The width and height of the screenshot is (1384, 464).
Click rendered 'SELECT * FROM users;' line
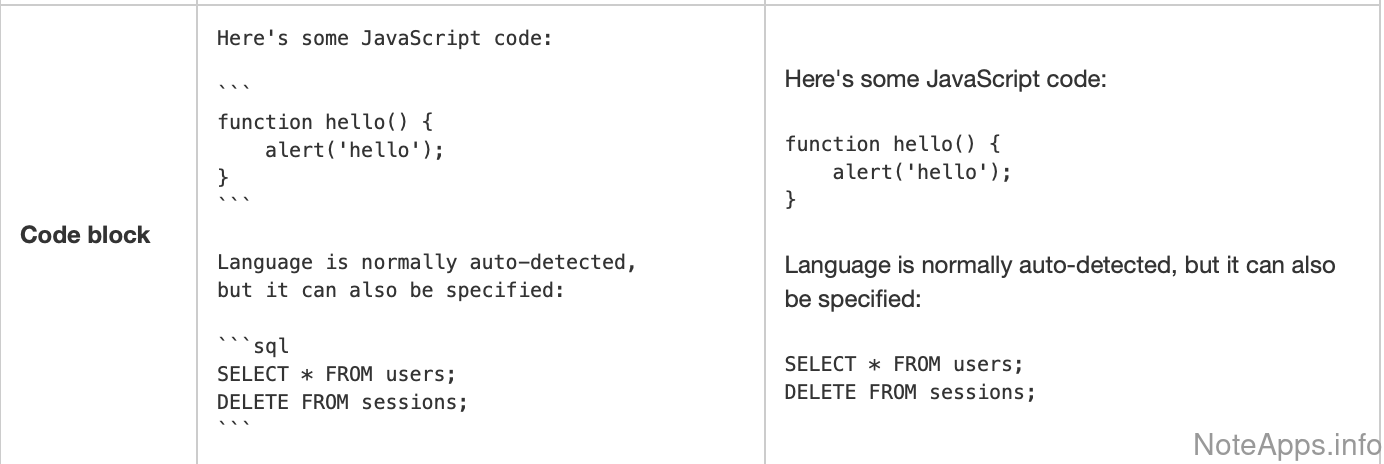point(904,364)
